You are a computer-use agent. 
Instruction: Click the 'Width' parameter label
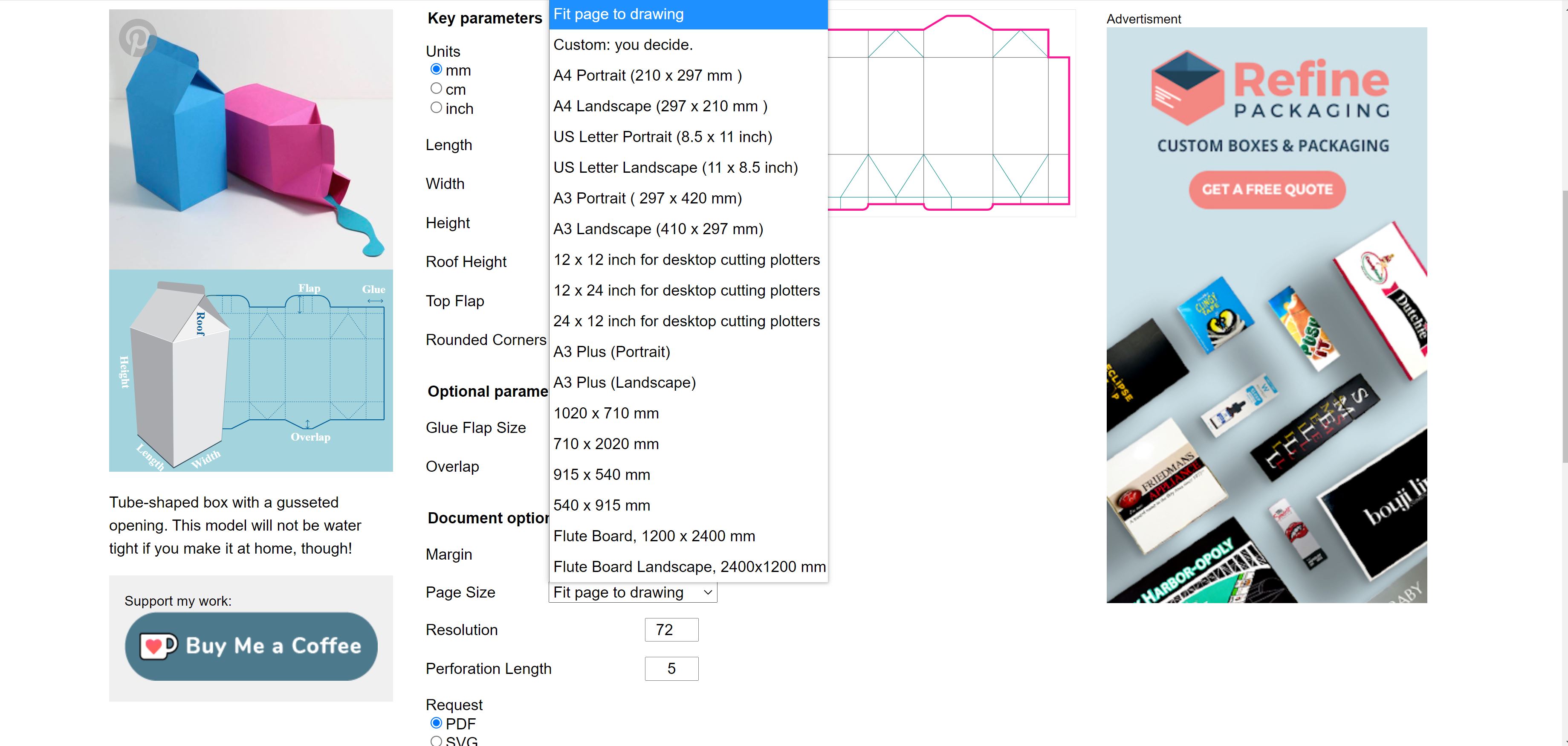[445, 184]
